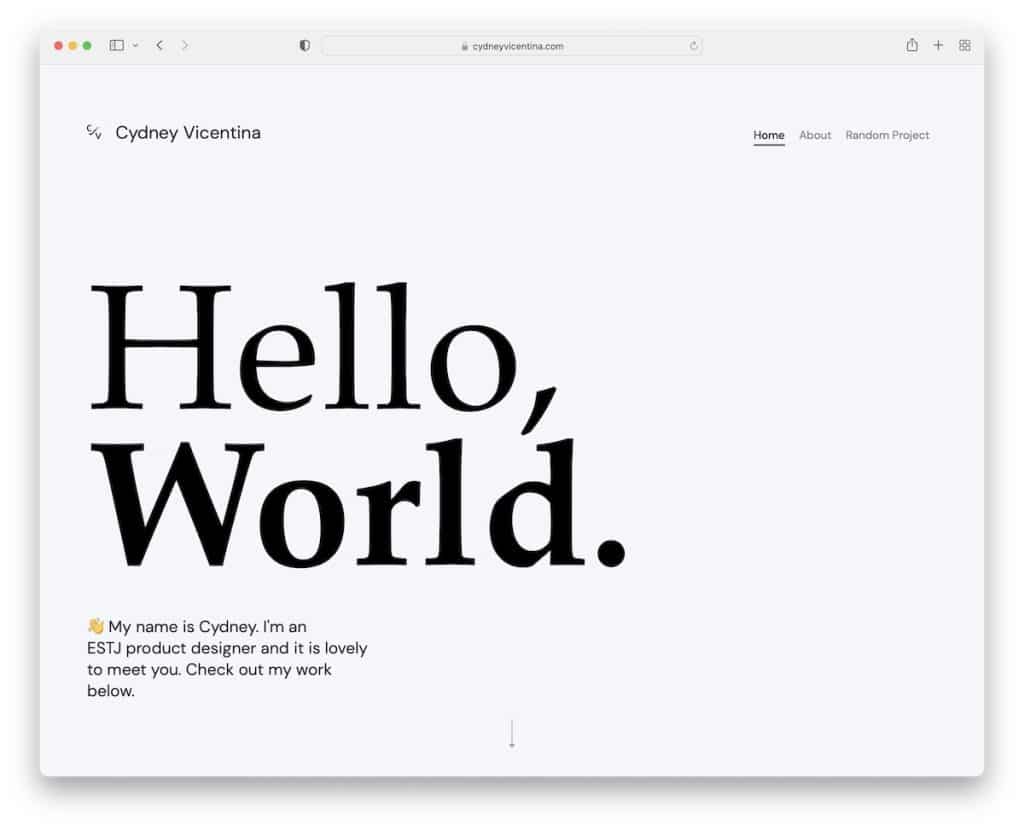Go back with the back arrow

point(159,45)
